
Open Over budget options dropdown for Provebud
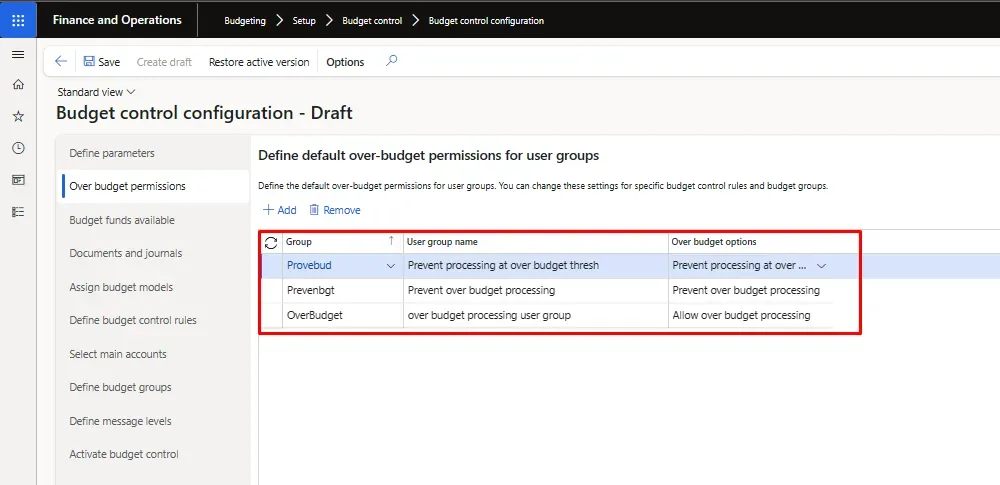pos(821,266)
